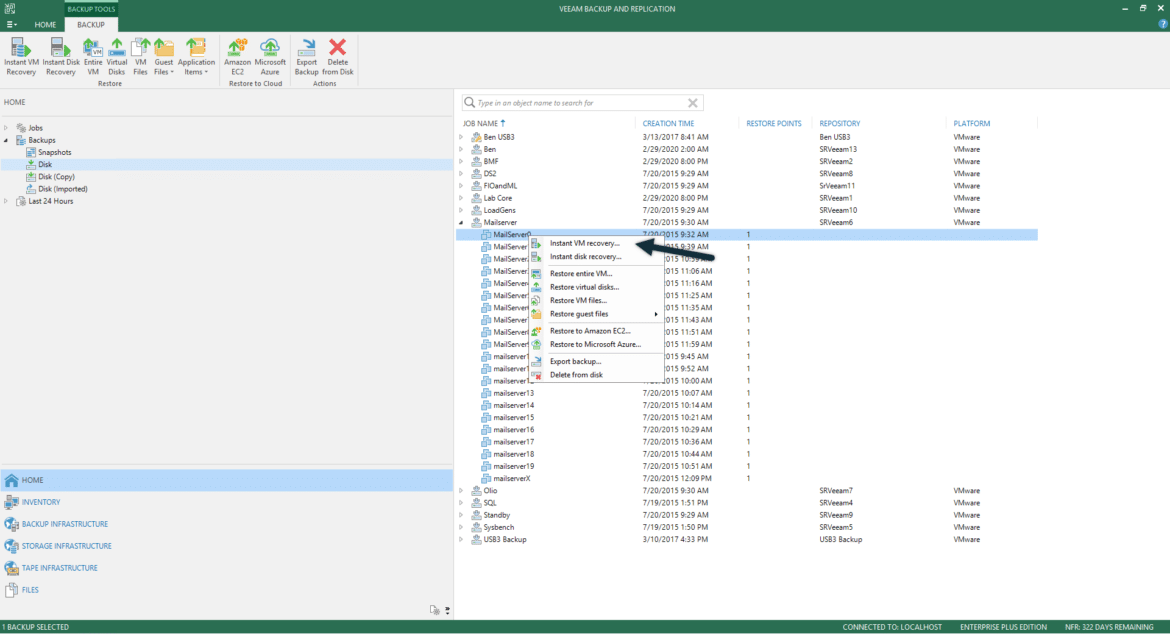Screen dimensions: 1170x634
Task: Click the Entire VM restore ribbon icon
Action: pos(93,57)
